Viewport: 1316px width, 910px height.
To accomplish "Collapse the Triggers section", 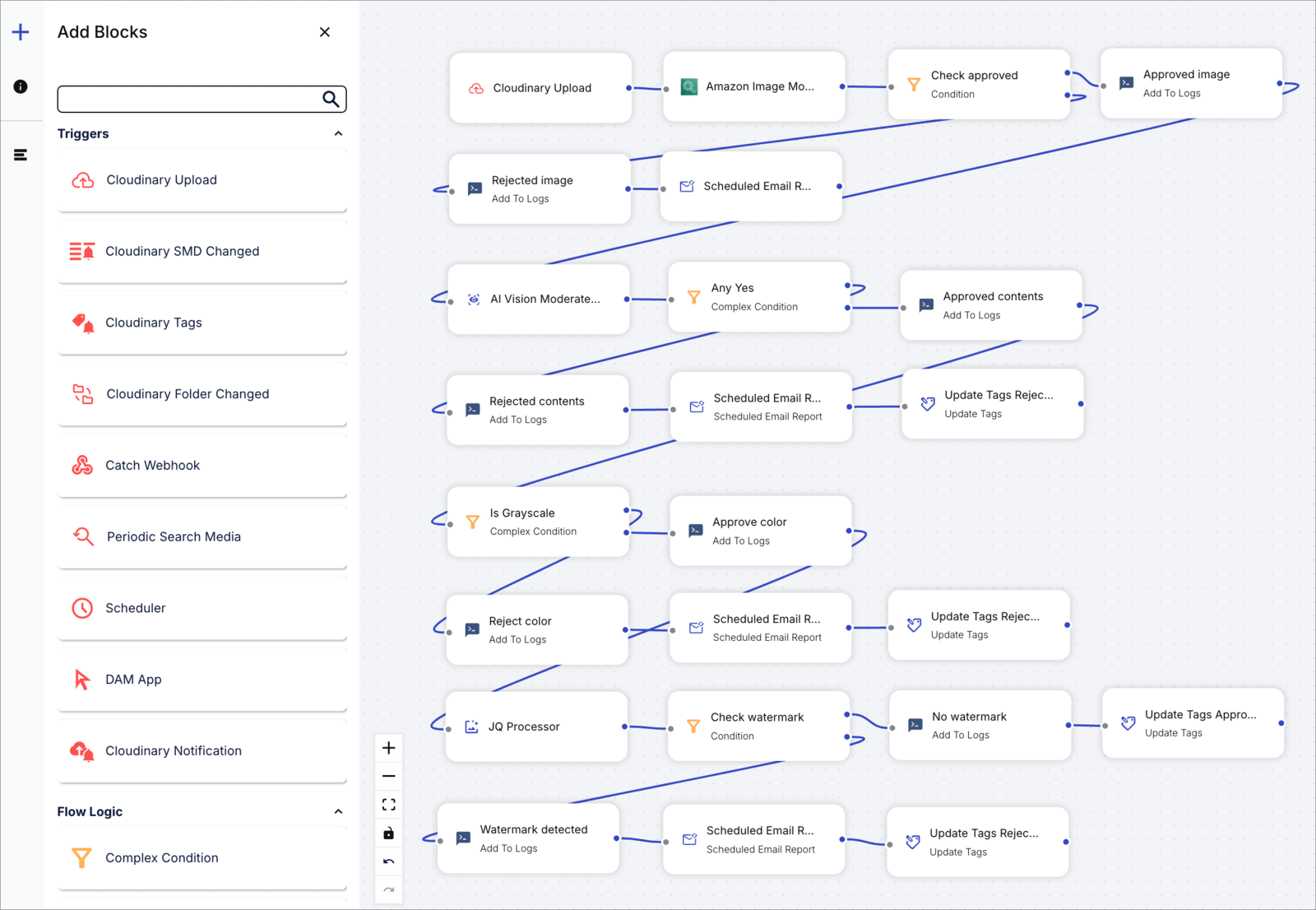I will [x=338, y=133].
